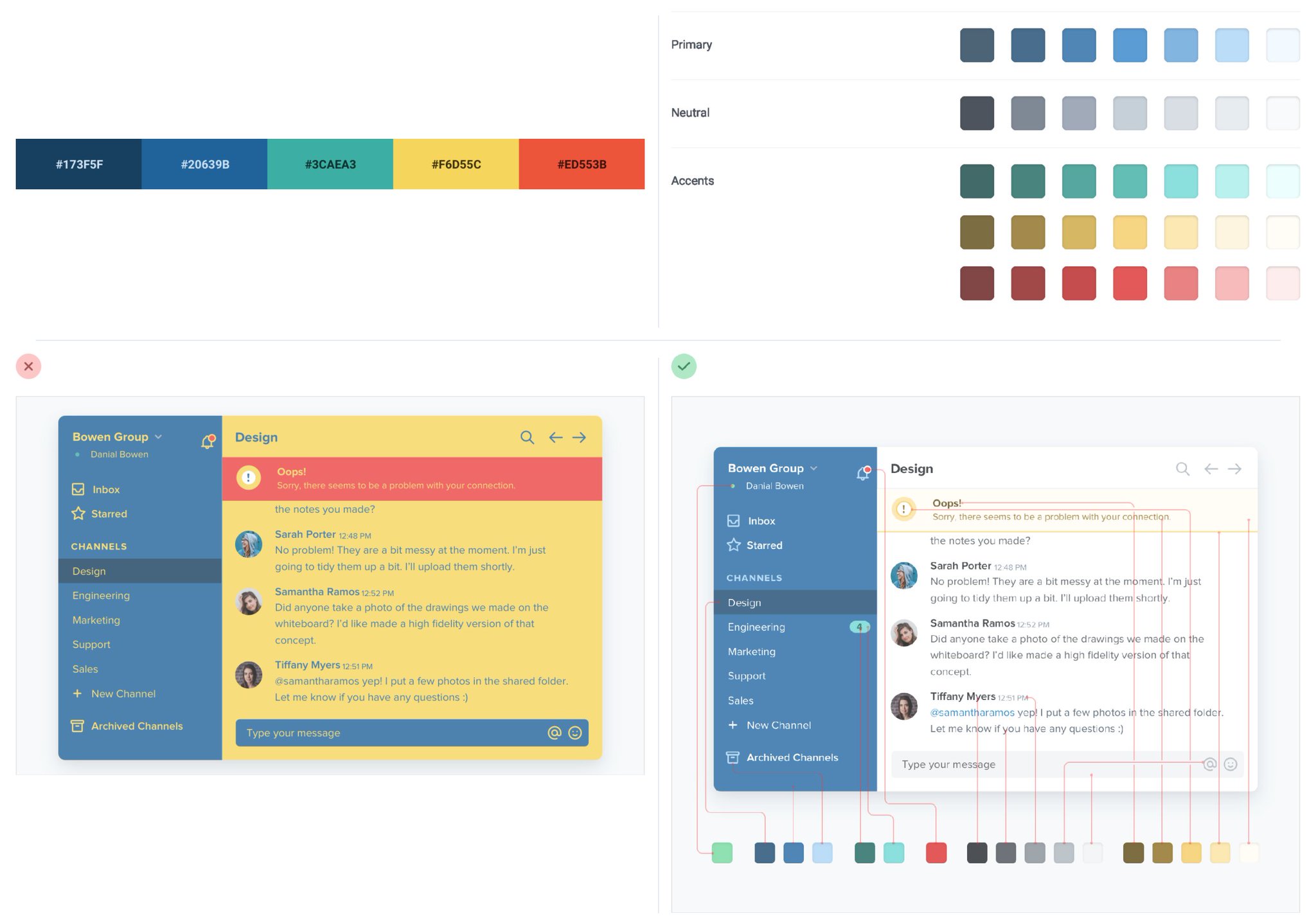Click the red X badge above the left mockup
Image resolution: width=1316 pixels, height=923 pixels.
tap(28, 366)
